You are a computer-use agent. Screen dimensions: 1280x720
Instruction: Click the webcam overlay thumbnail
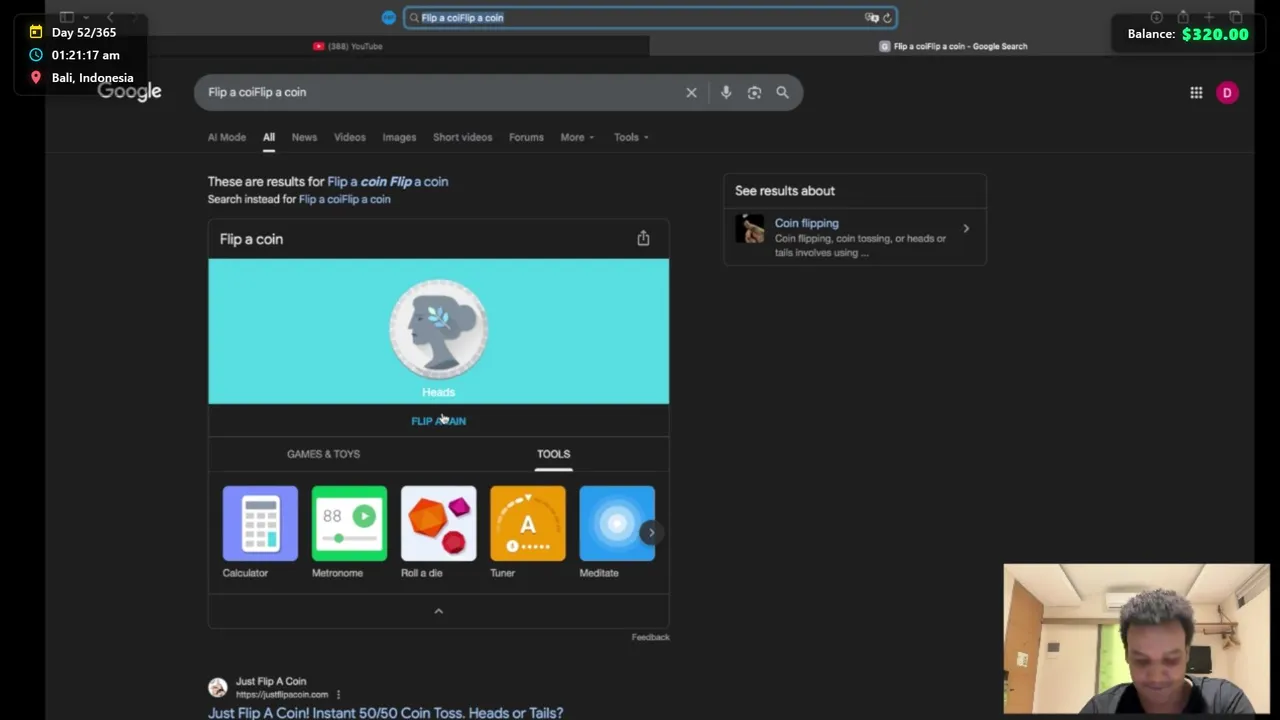(x=1136, y=639)
